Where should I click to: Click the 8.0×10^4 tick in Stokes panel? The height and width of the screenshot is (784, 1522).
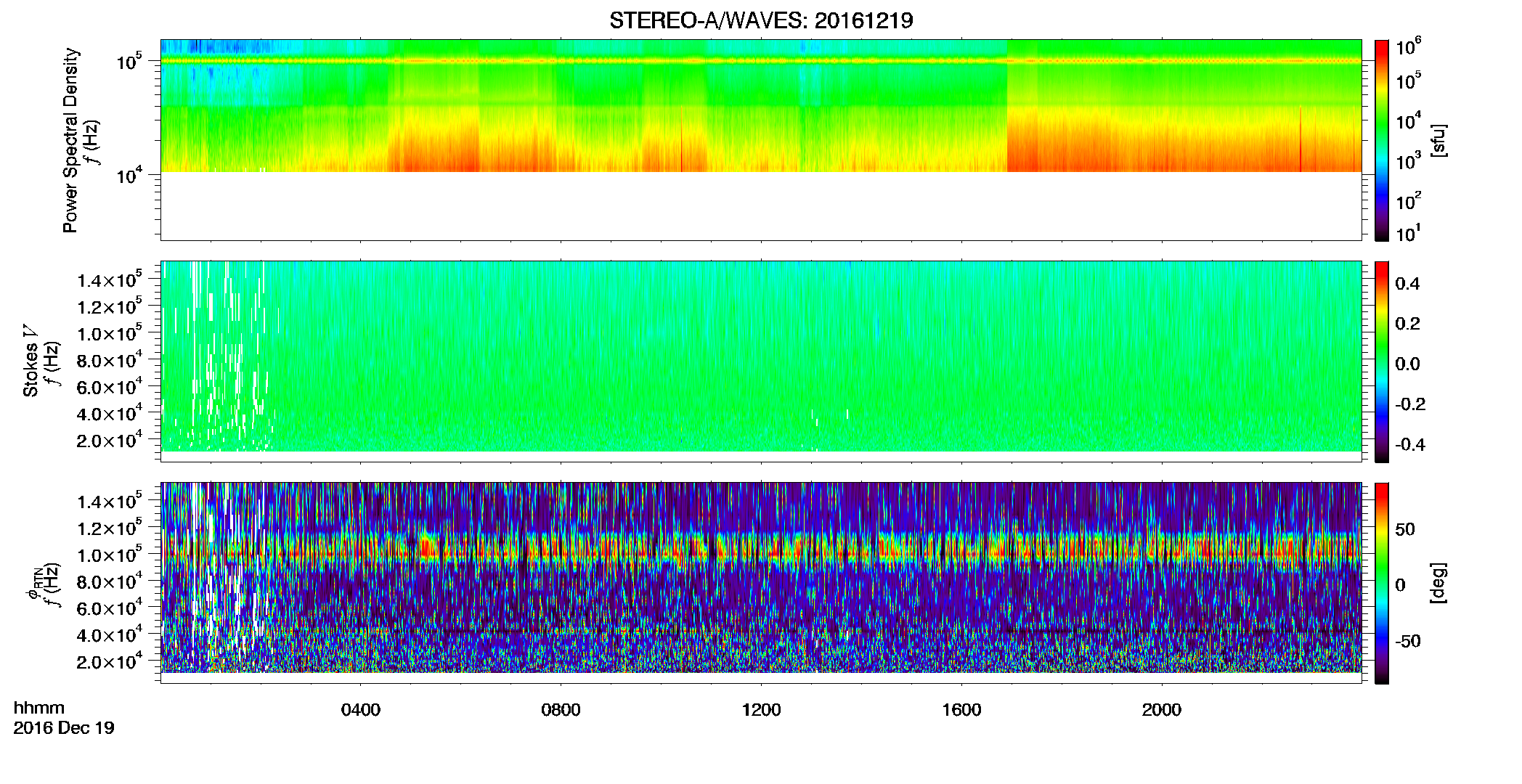click(x=109, y=360)
